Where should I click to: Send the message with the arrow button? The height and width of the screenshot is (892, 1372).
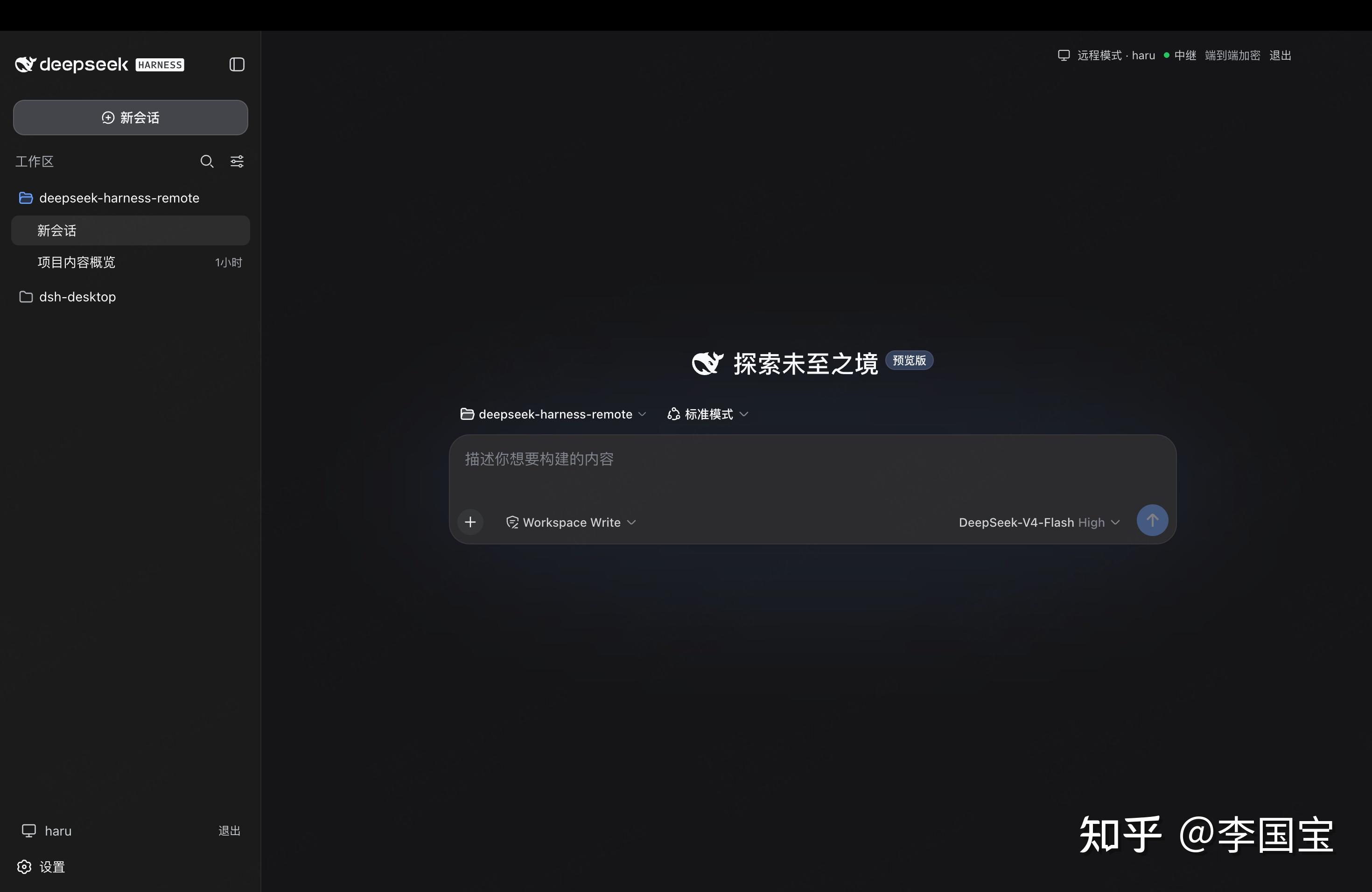(x=1152, y=521)
